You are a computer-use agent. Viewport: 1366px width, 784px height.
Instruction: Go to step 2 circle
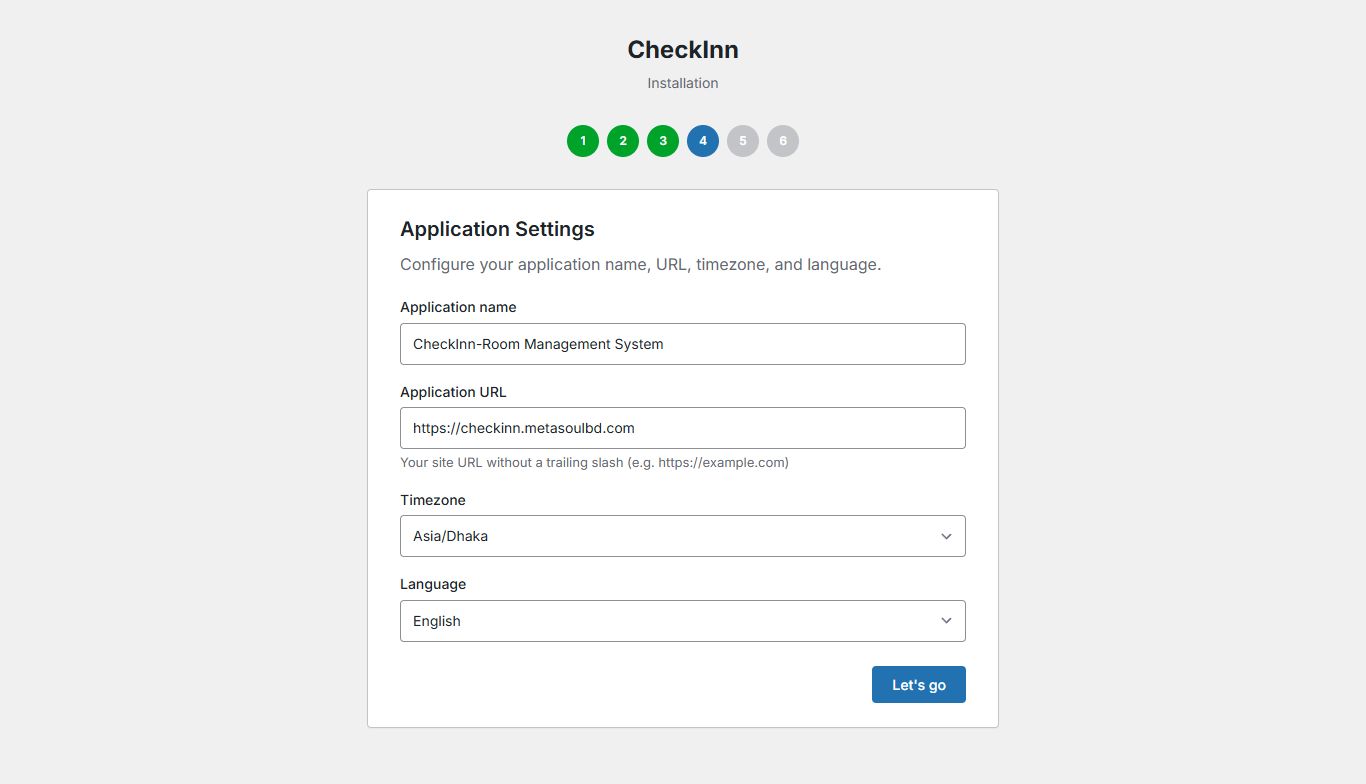[x=623, y=141]
